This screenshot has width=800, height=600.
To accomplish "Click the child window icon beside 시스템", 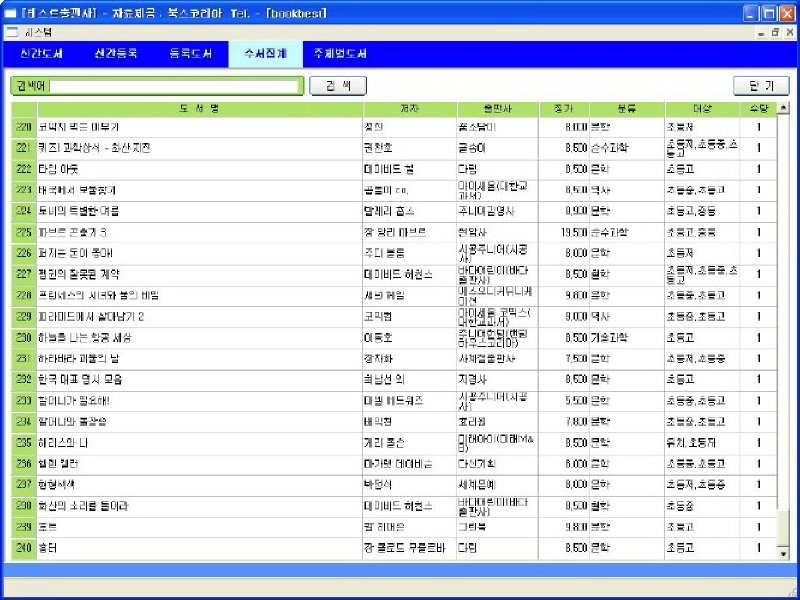I will (x=11, y=33).
